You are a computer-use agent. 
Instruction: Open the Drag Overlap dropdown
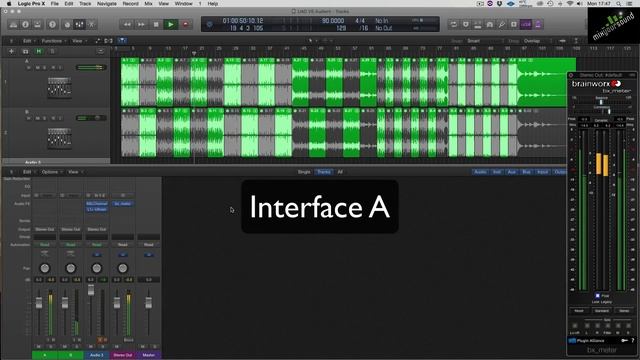click(536, 41)
